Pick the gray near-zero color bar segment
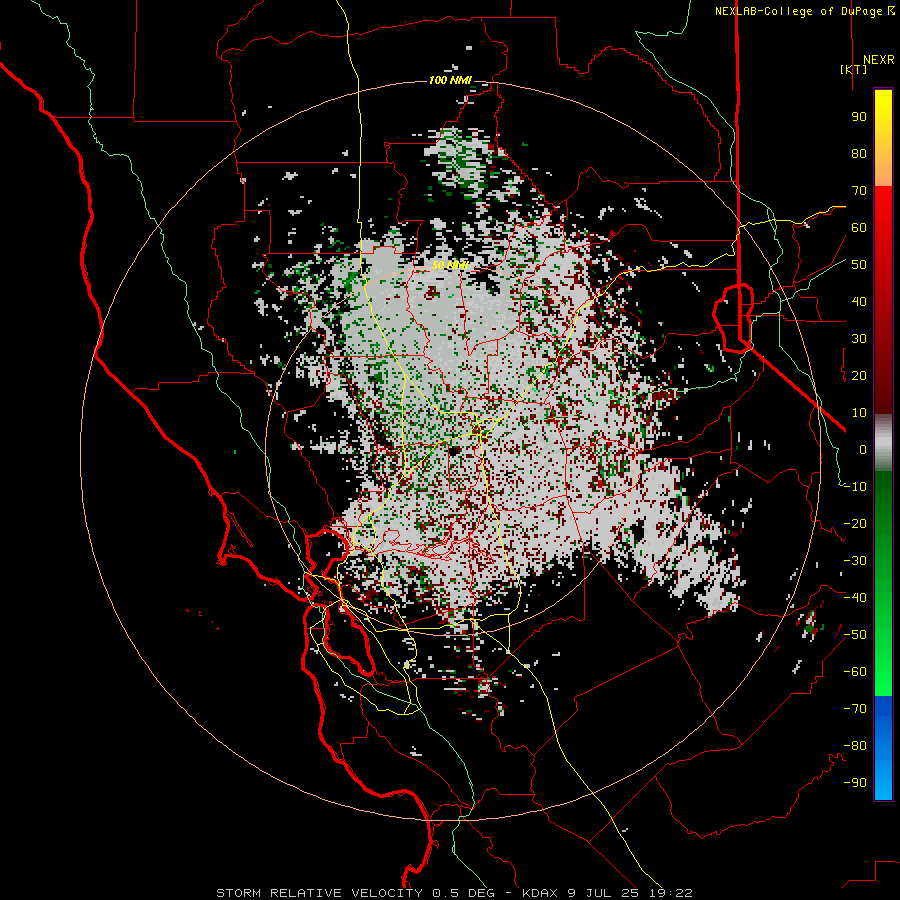Screen dimensions: 900x900 click(883, 443)
